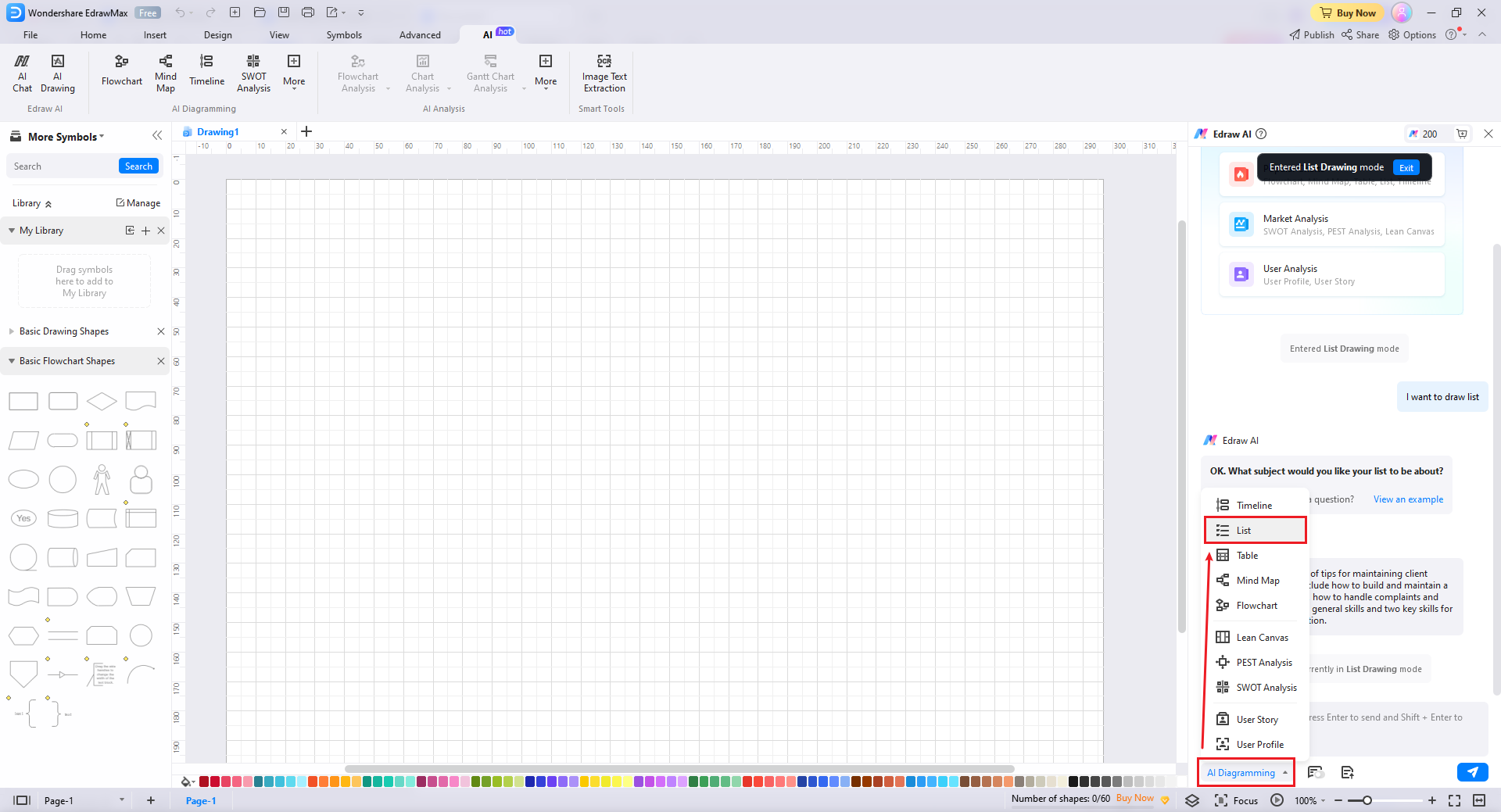
Task: Select the User Analysis card
Action: (1331, 274)
